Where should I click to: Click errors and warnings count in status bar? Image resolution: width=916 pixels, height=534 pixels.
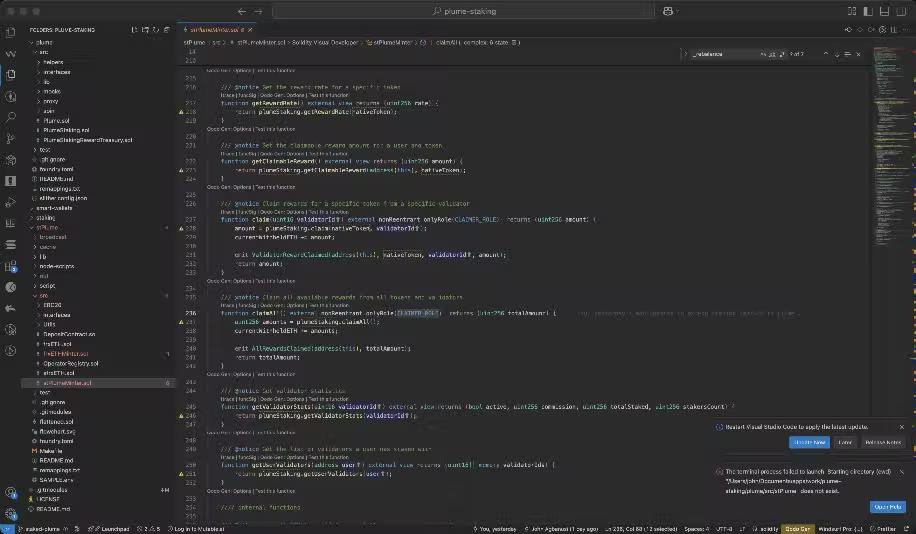click(x=148, y=529)
